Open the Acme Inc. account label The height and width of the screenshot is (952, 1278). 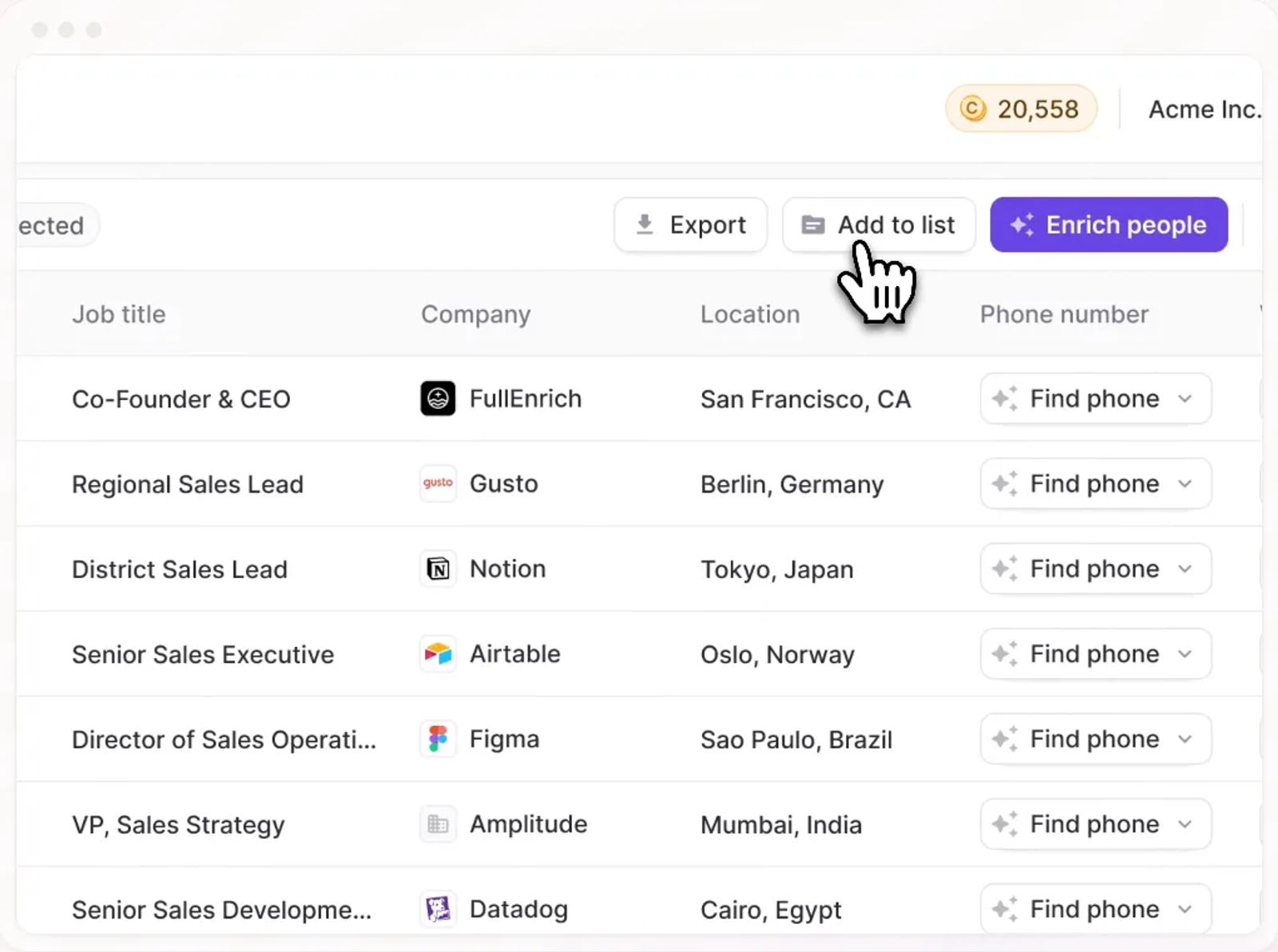1205,109
